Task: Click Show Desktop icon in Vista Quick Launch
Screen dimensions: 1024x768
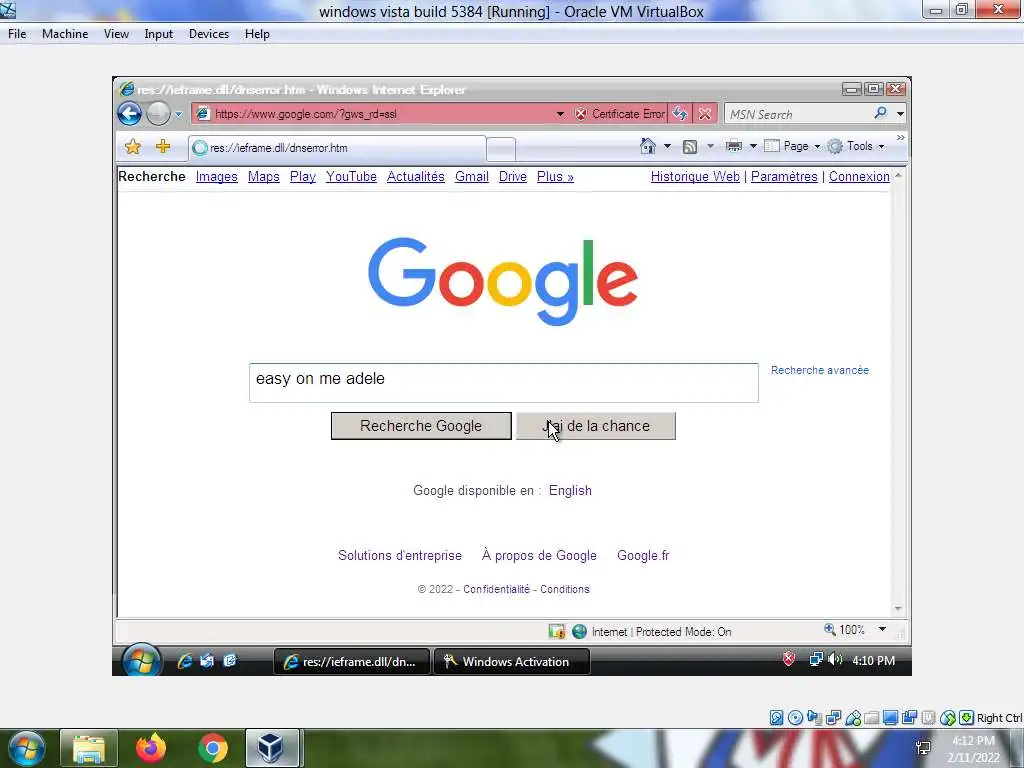Action: (207, 661)
